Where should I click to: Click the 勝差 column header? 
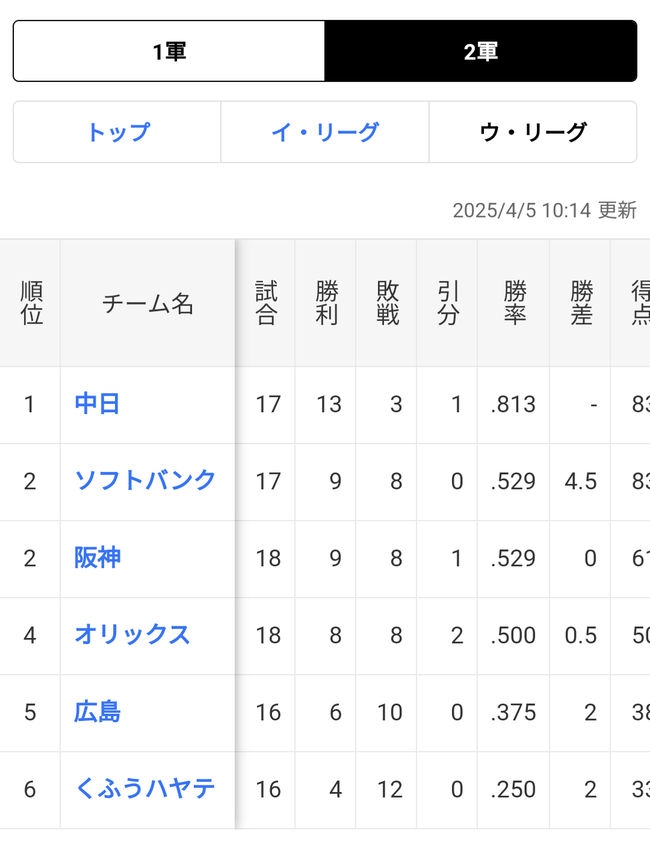[579, 300]
